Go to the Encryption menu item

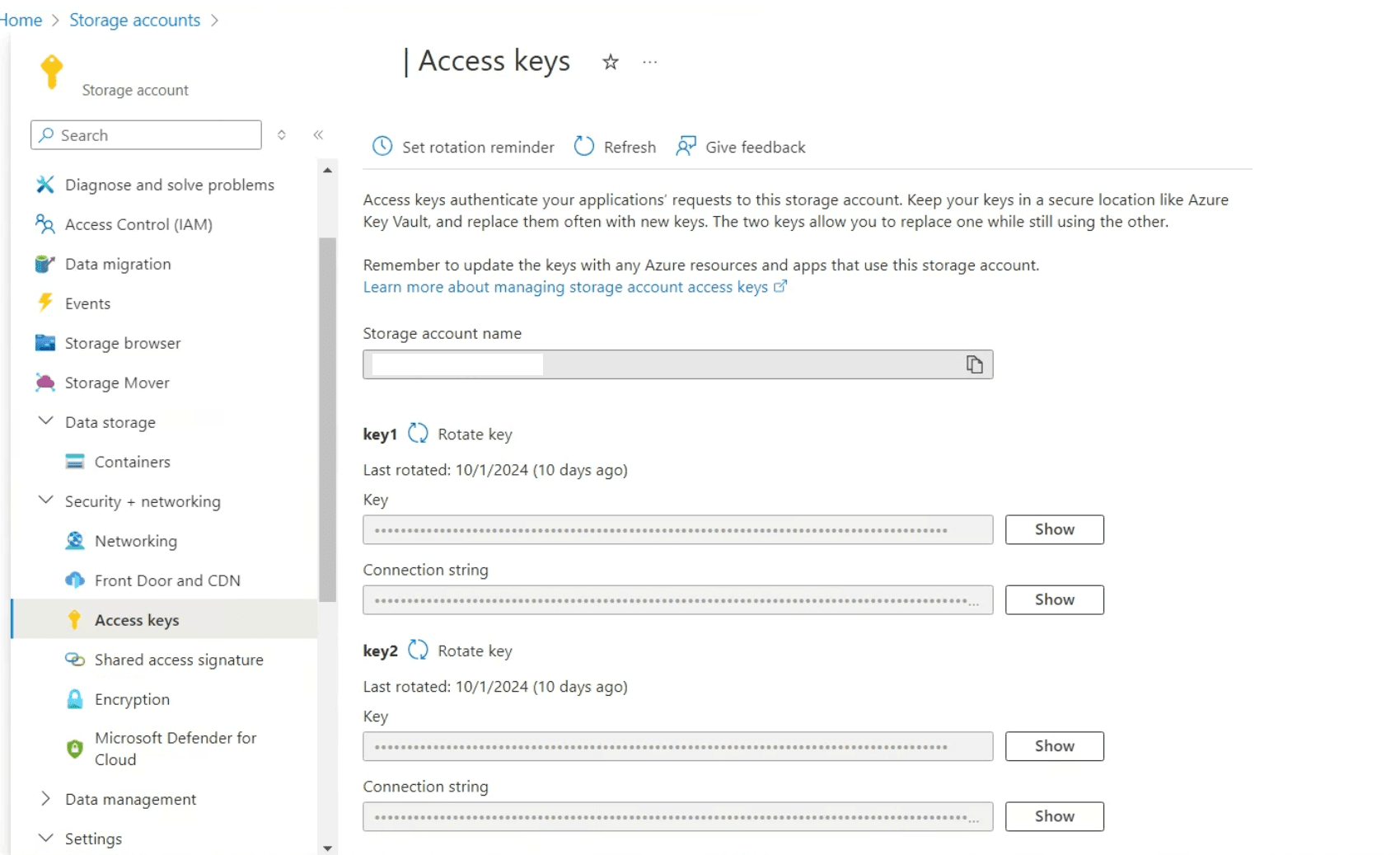132,699
